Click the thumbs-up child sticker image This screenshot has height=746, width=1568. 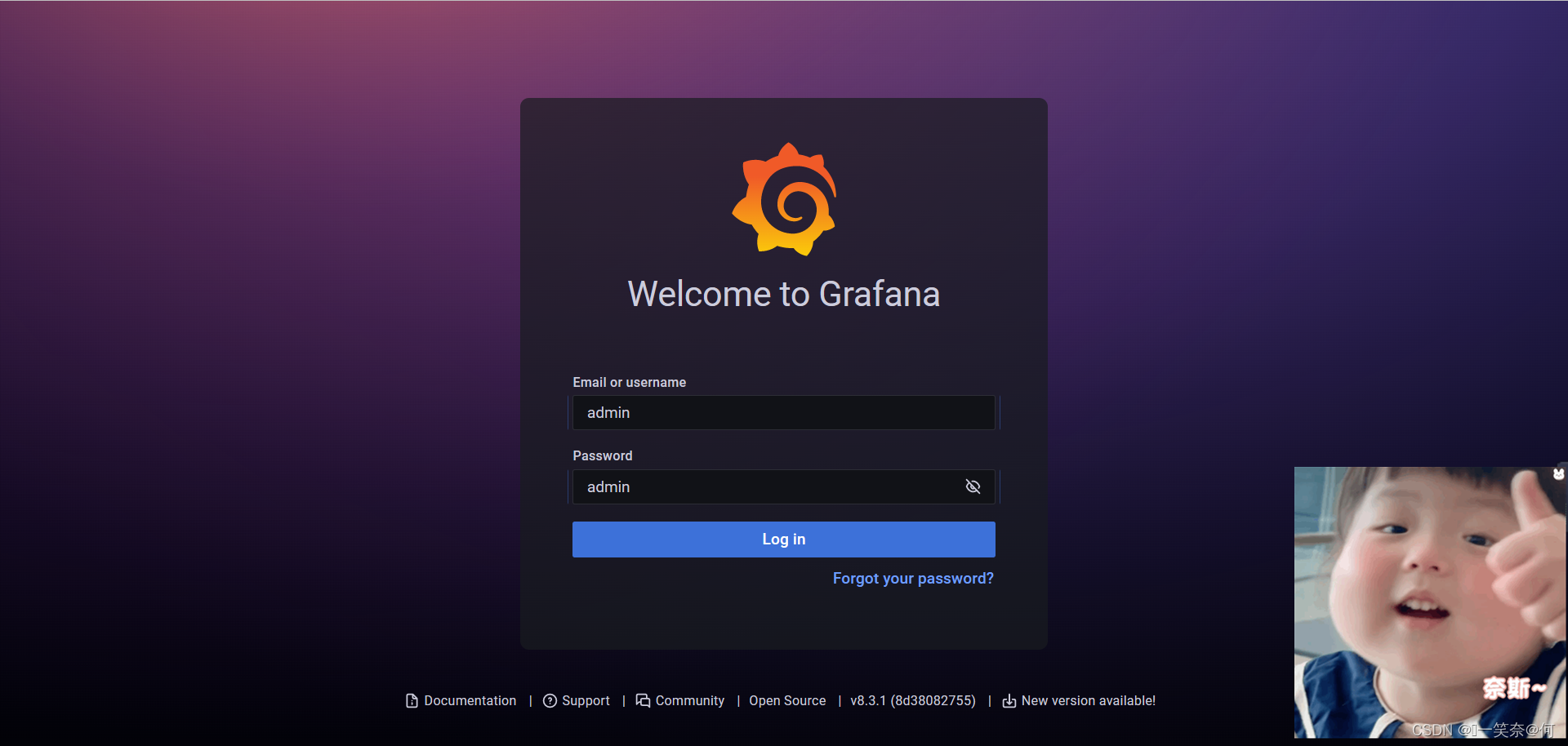click(x=1430, y=602)
